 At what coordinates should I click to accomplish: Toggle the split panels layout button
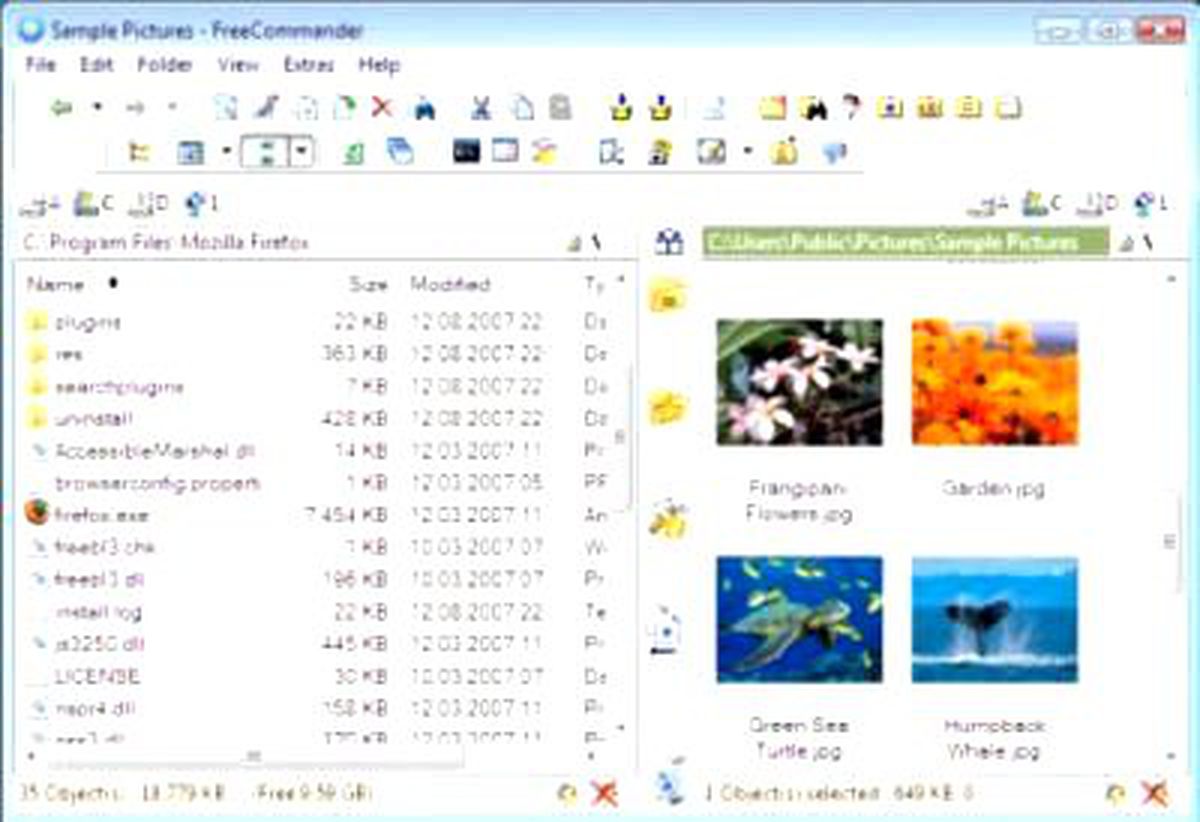[265, 152]
